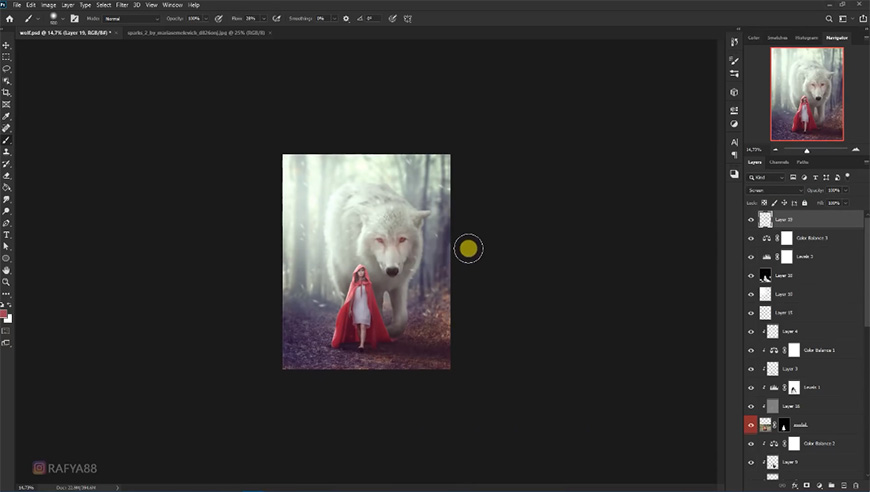Viewport: 870px width, 492px height.
Task: Hide Layer 4 using eye icon
Action: tap(751, 332)
